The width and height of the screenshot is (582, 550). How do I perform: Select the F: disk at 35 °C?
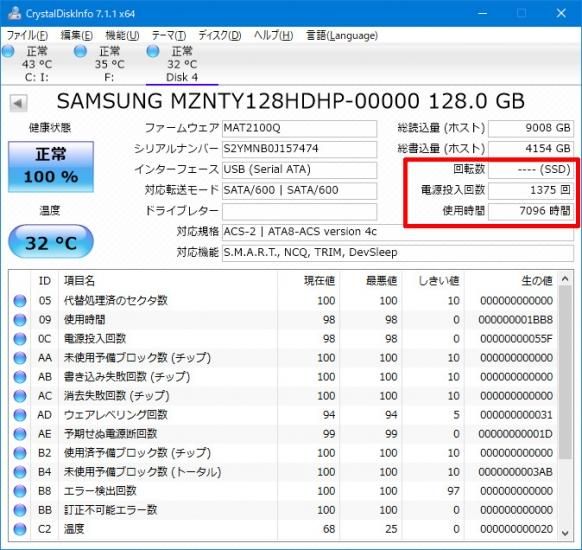pyautogui.click(x=109, y=64)
